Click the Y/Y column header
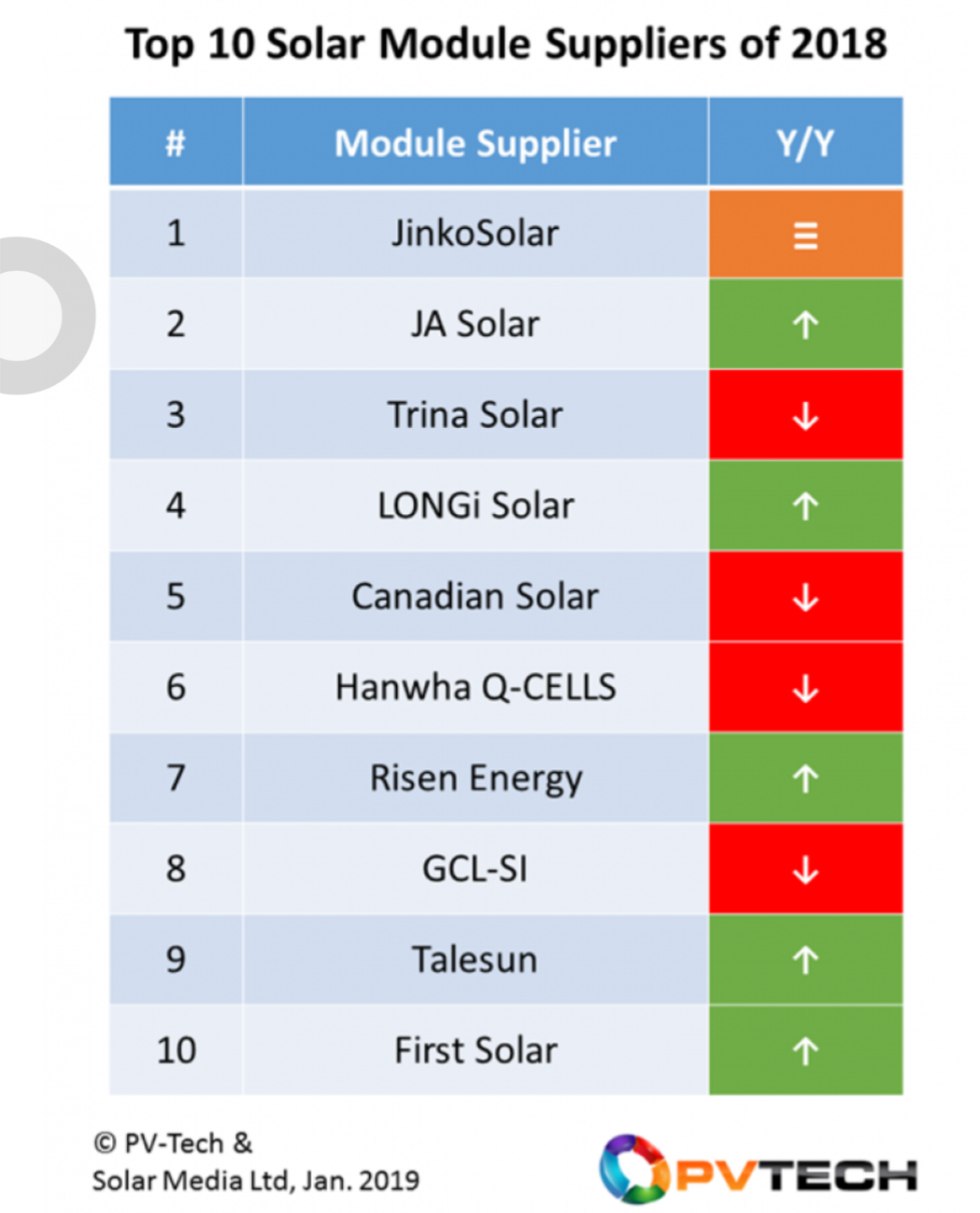Image resolution: width=980 pixels, height=1213 pixels. (805, 143)
